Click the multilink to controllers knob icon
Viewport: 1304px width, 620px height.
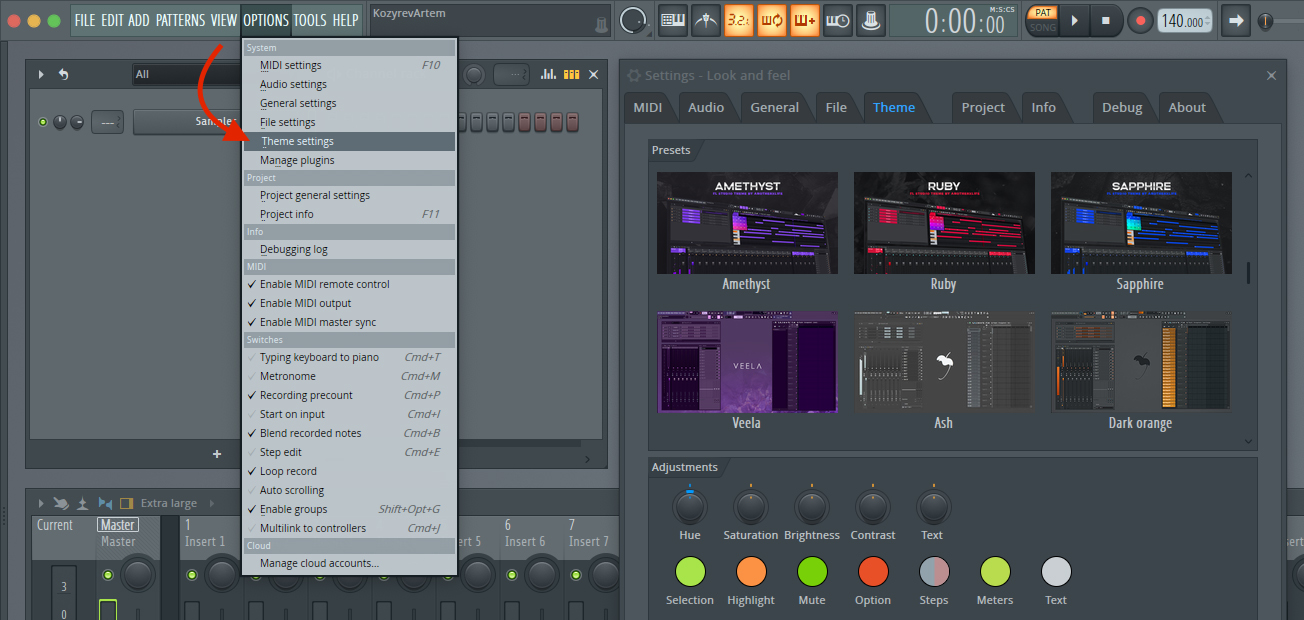870,19
